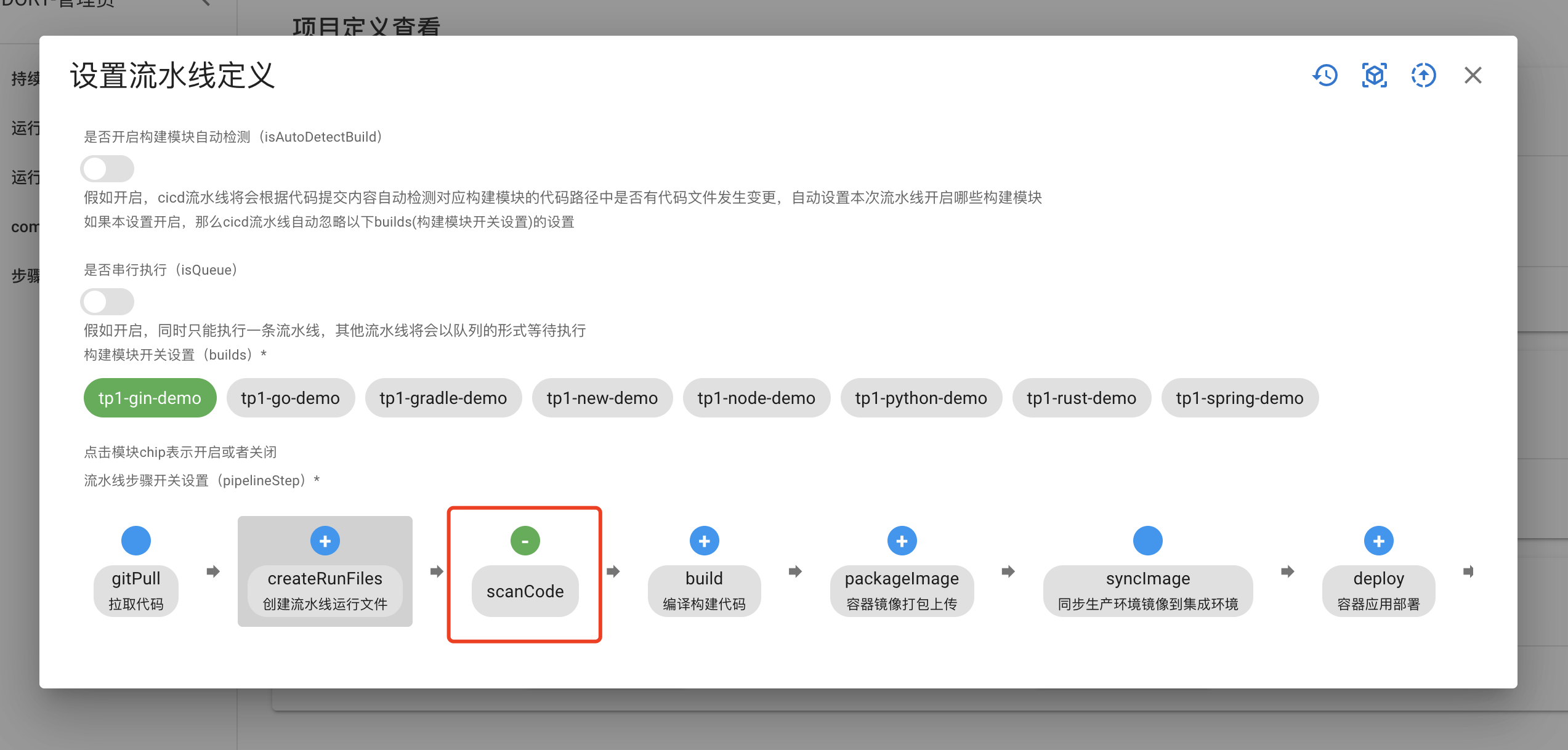Click the cube preview icon in dialog header

pos(1374,75)
